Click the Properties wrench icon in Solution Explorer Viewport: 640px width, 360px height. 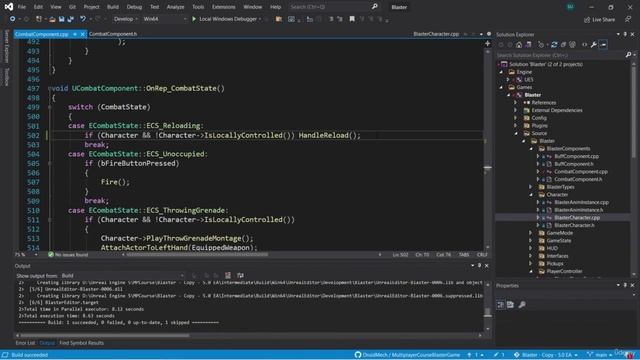[x=594, y=44]
